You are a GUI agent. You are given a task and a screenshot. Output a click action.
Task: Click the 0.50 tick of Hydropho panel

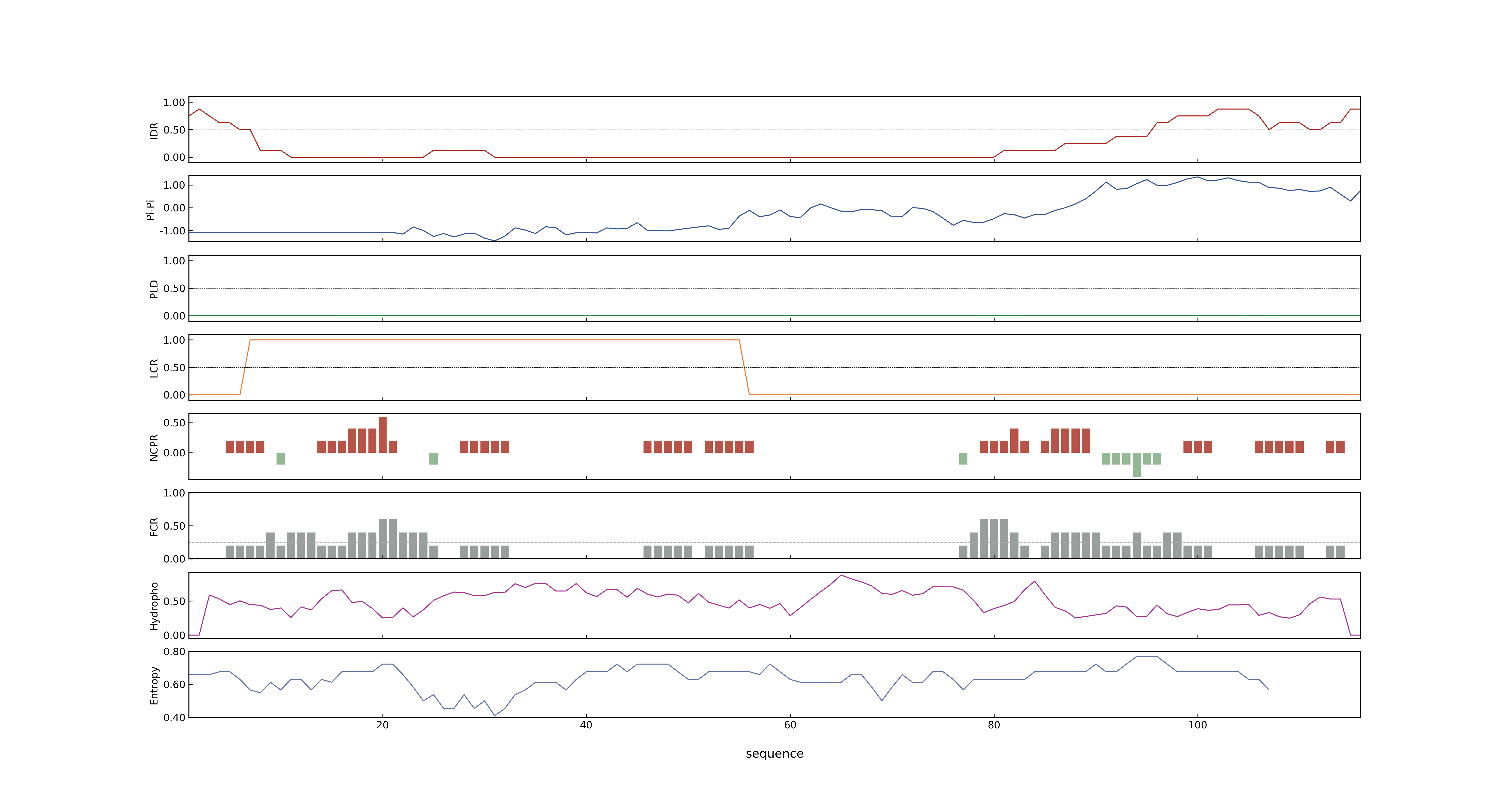coord(174,601)
